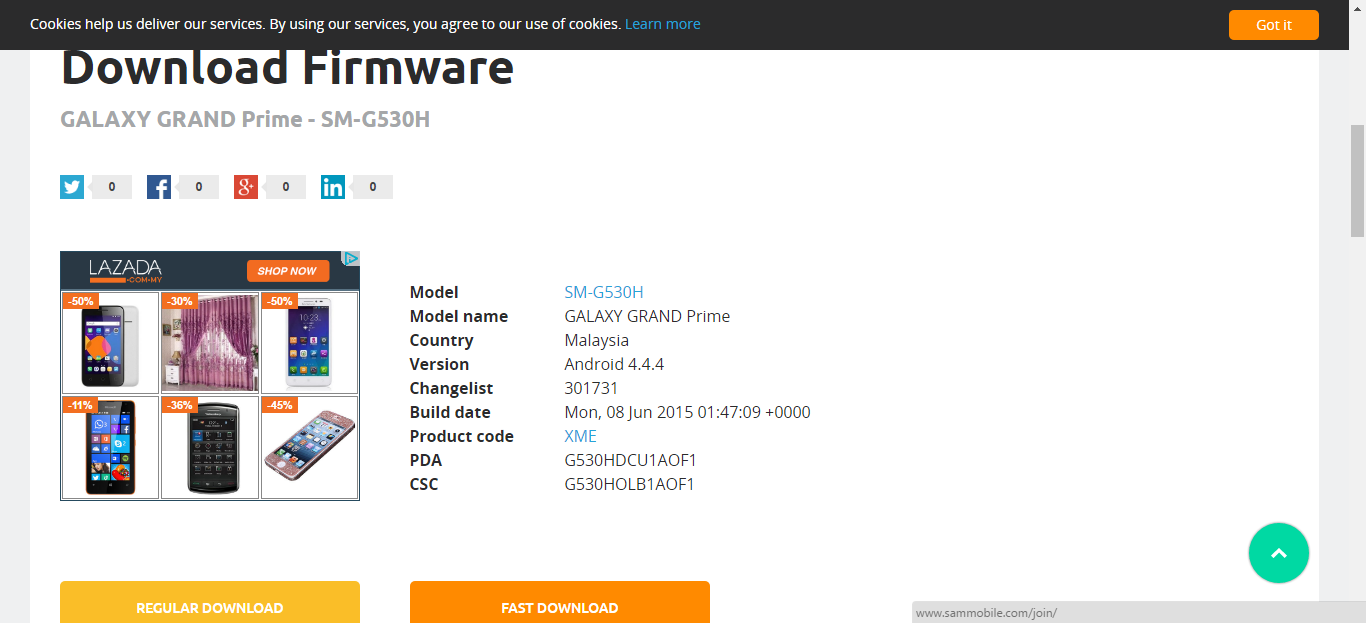Click the Twitter share icon
The height and width of the screenshot is (623, 1366).
[x=72, y=187]
